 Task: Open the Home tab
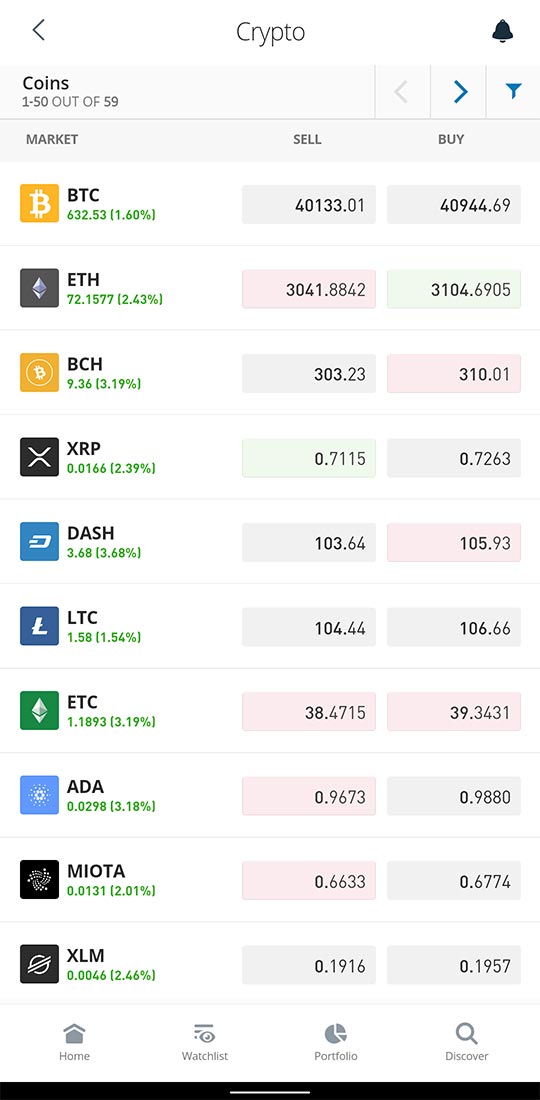tap(74, 1042)
